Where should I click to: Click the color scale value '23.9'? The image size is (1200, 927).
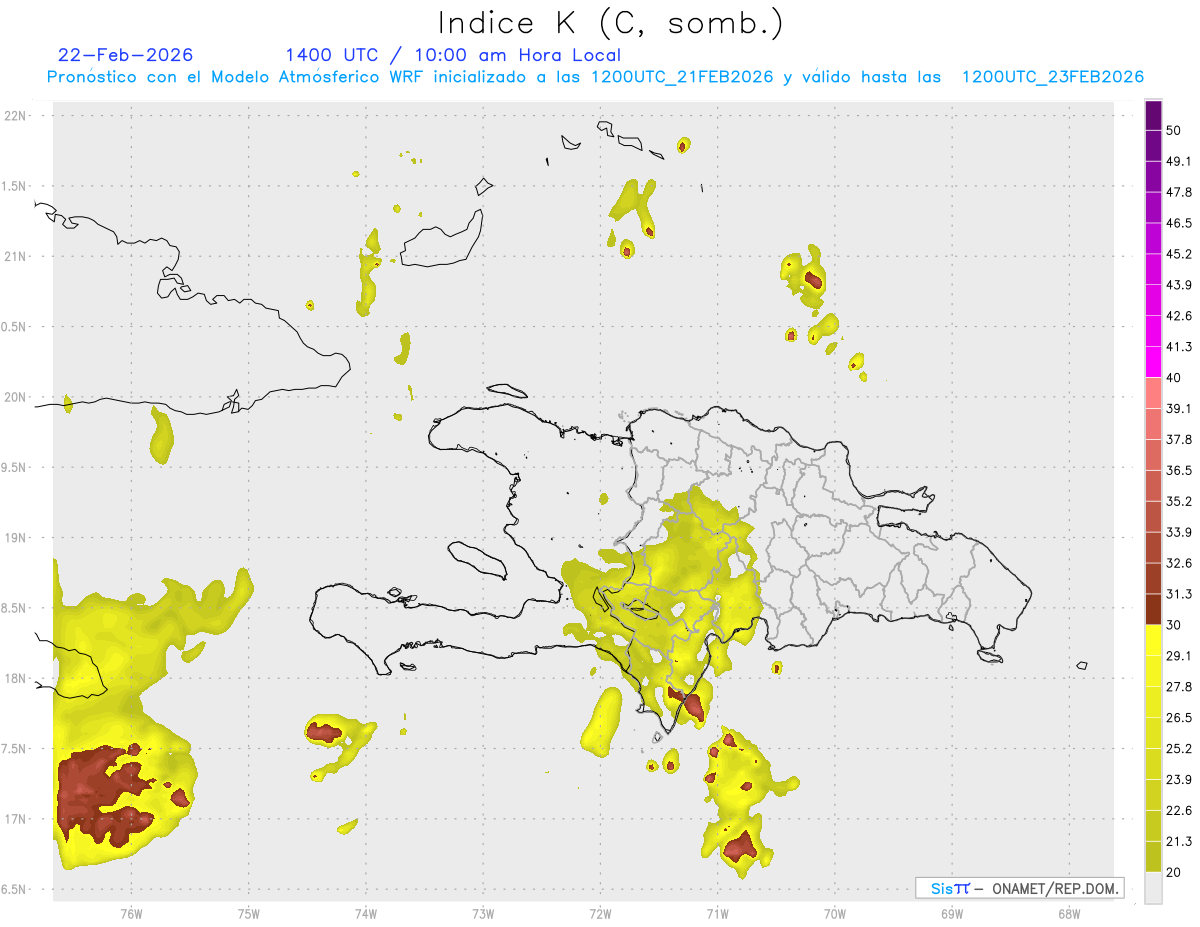(x=1179, y=779)
